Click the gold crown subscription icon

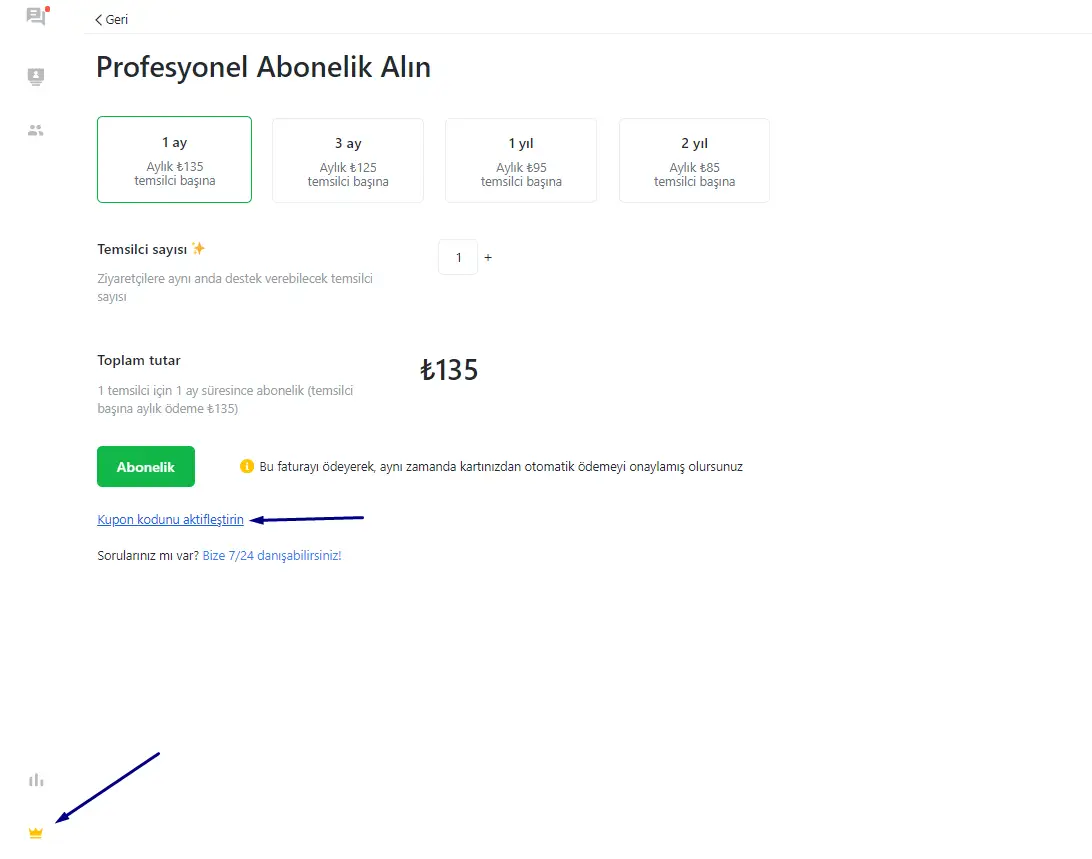click(x=36, y=833)
